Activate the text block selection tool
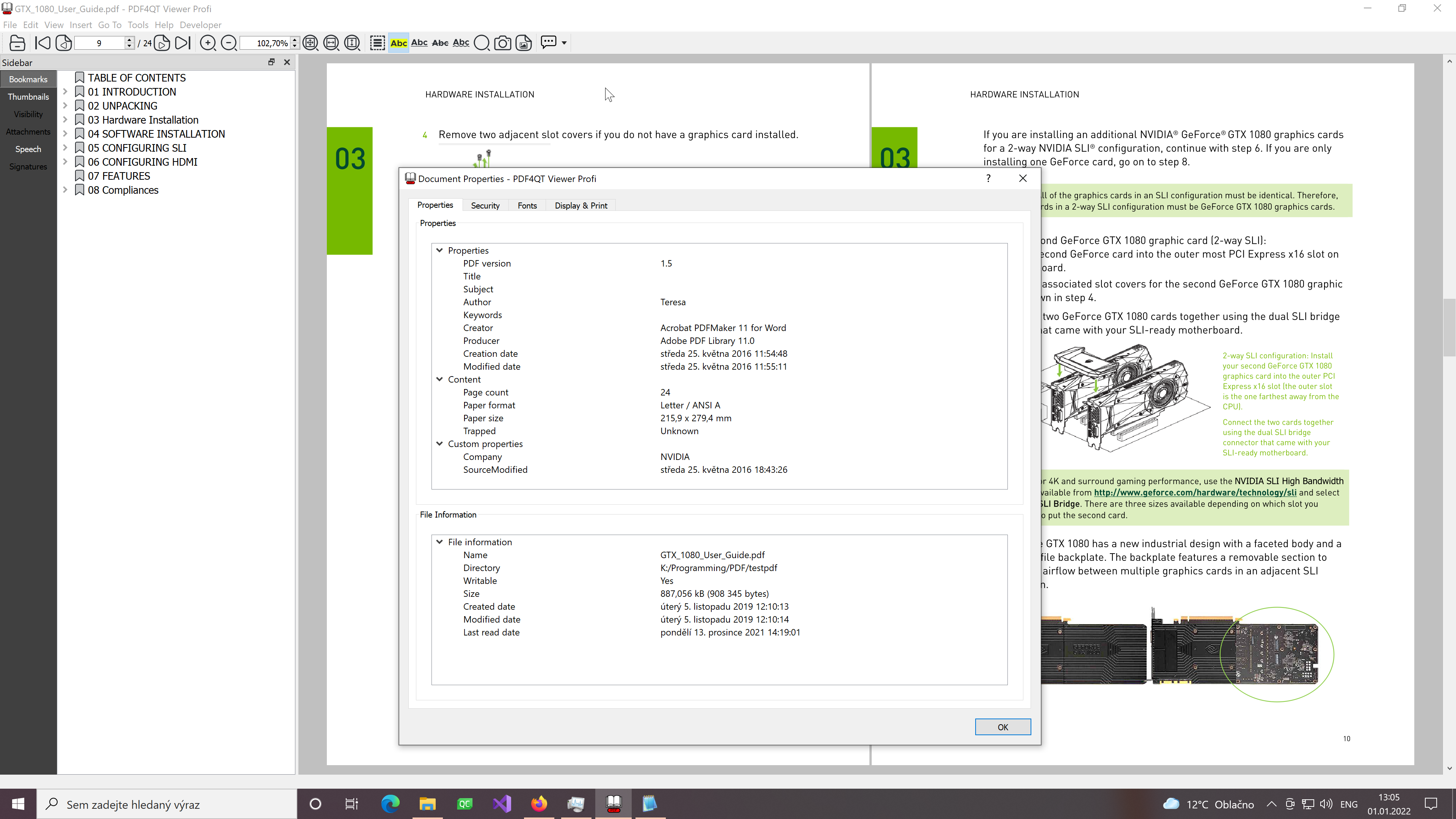 378,43
